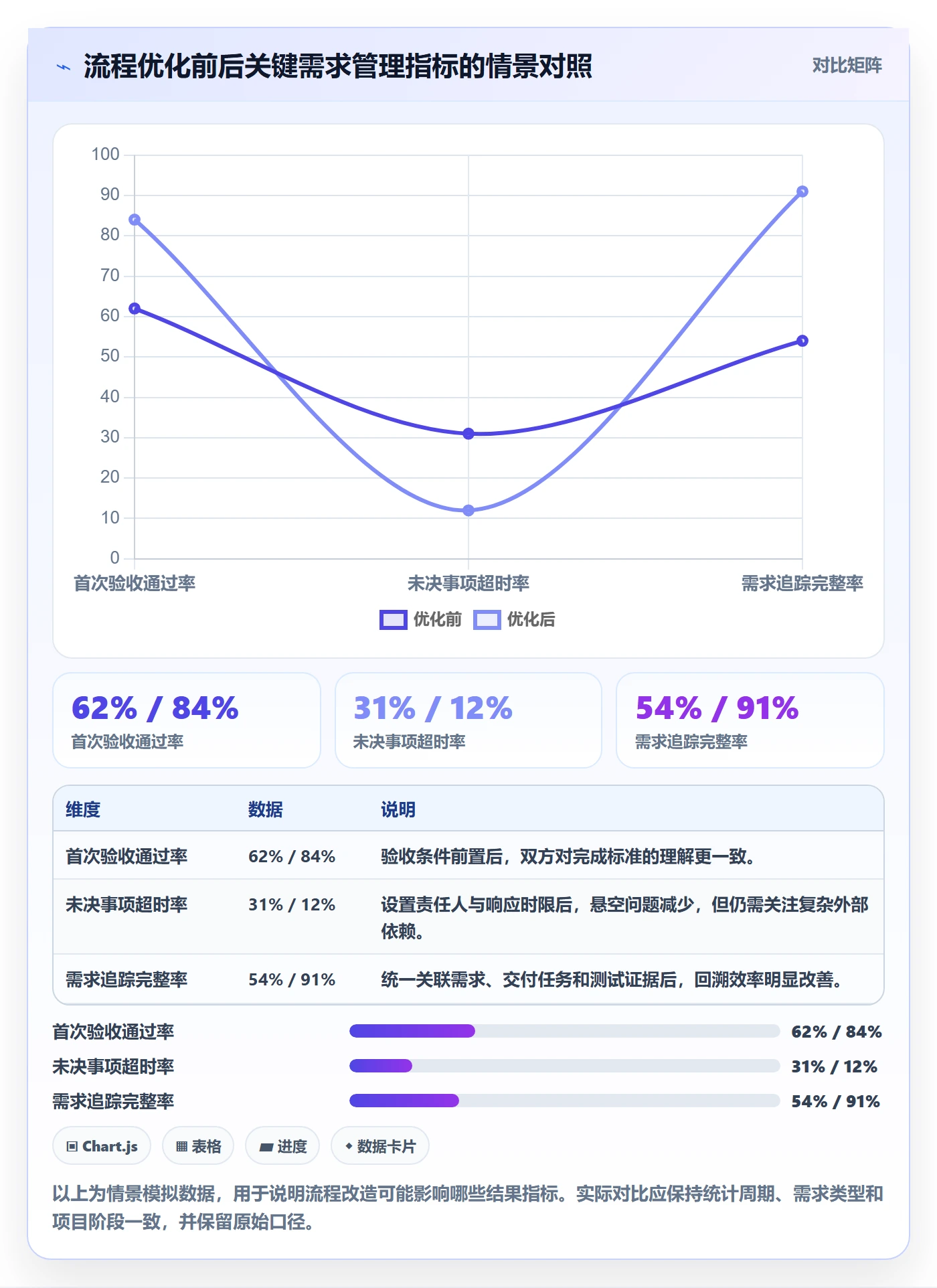Viewport: 937px width, 1288px height.
Task: Click the 对比矩阵 label in header
Action: point(847,66)
